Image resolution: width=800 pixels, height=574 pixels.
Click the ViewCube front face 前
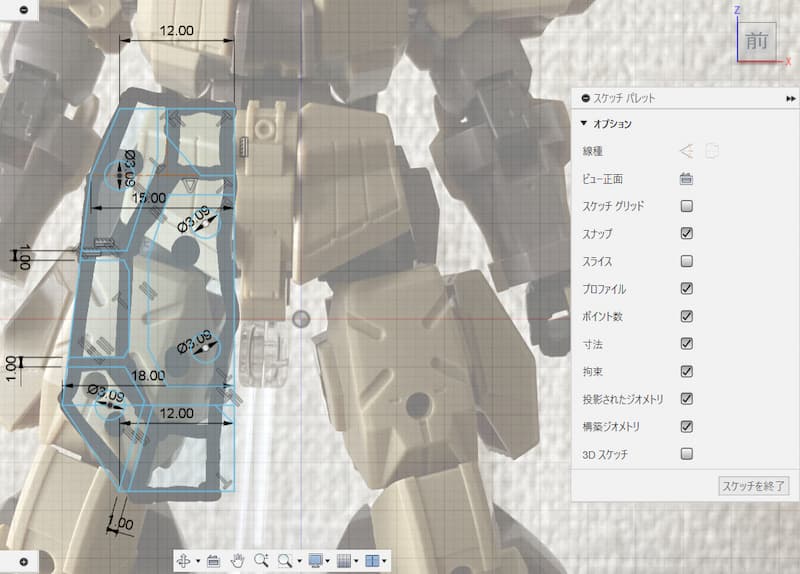(757, 41)
